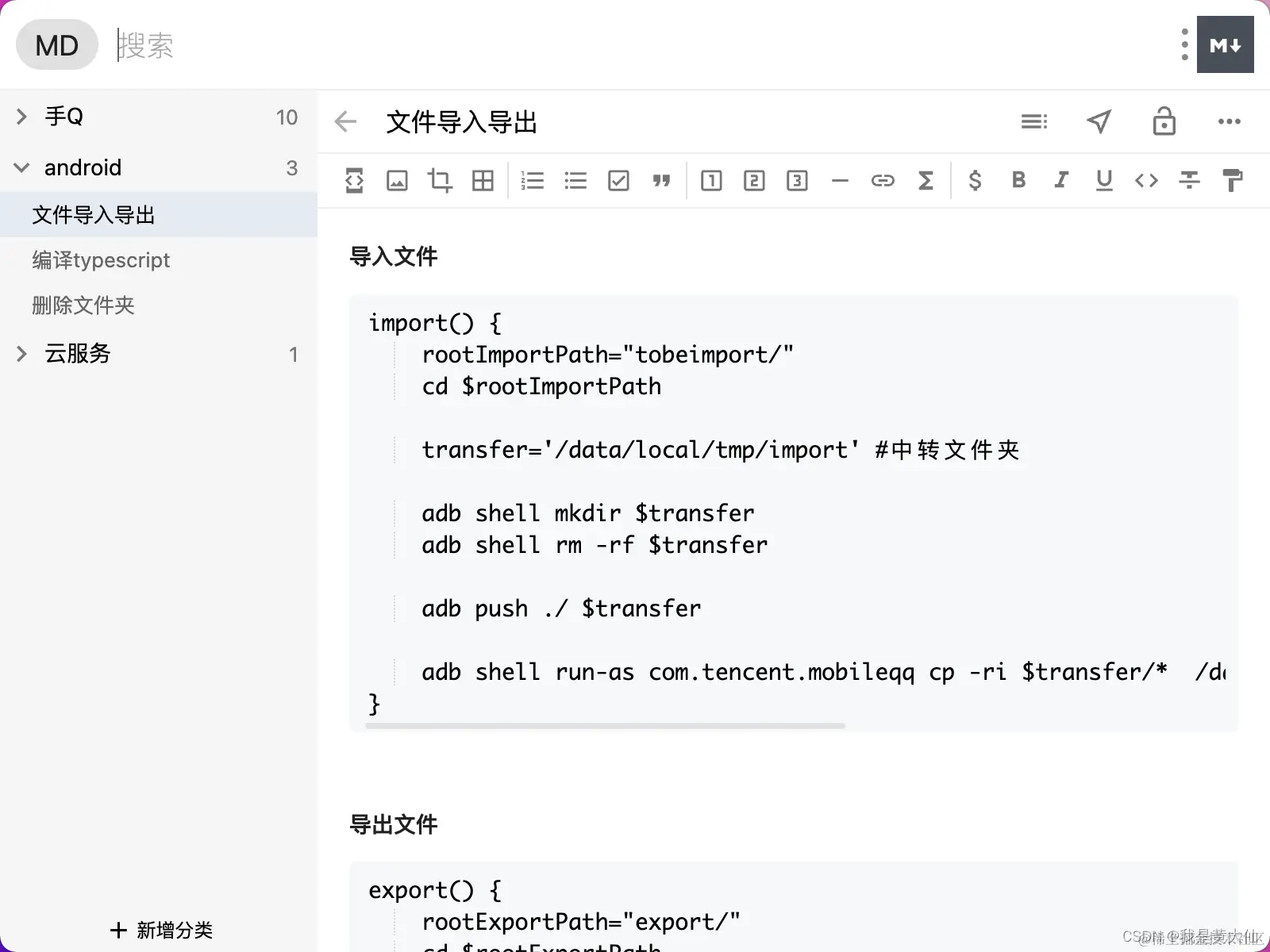Toggle inline code formatting
Viewport: 1270px width, 952px height.
(1146, 181)
